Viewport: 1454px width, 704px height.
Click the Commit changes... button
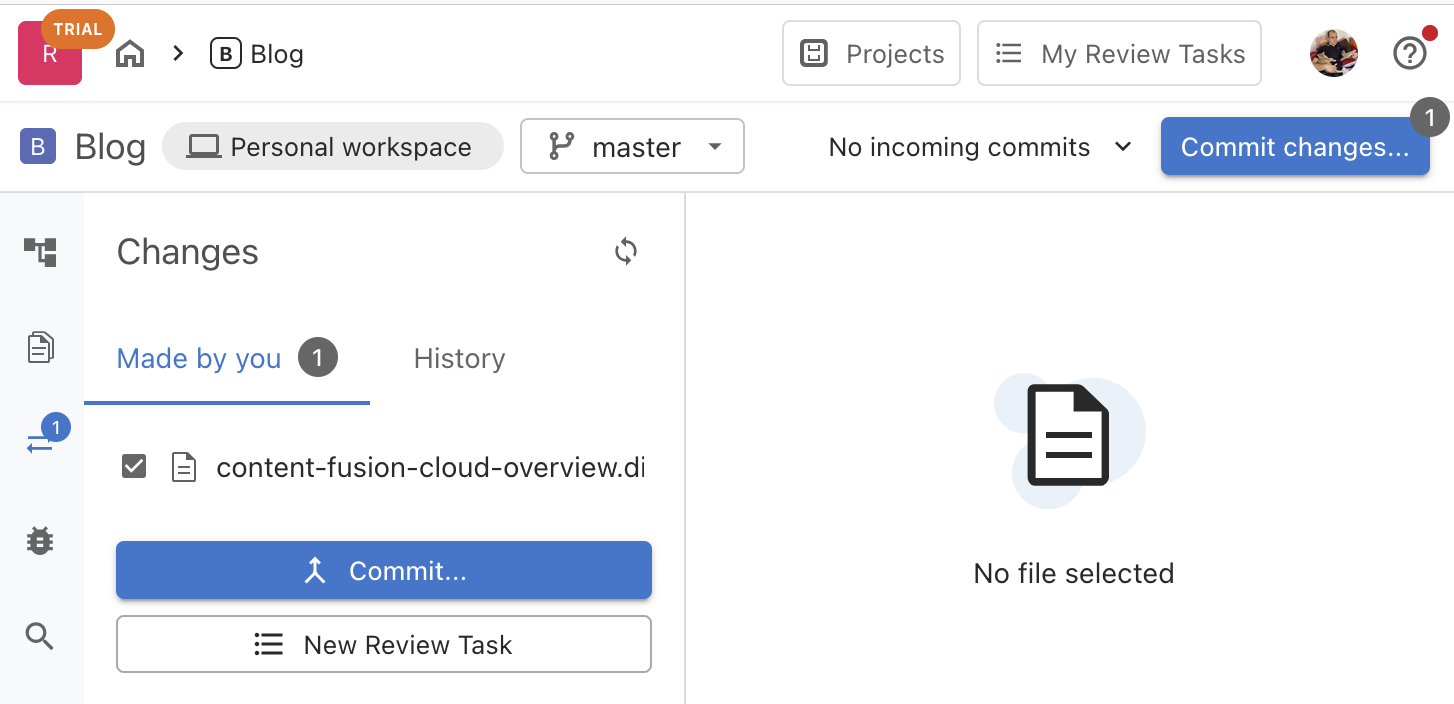pos(1294,147)
